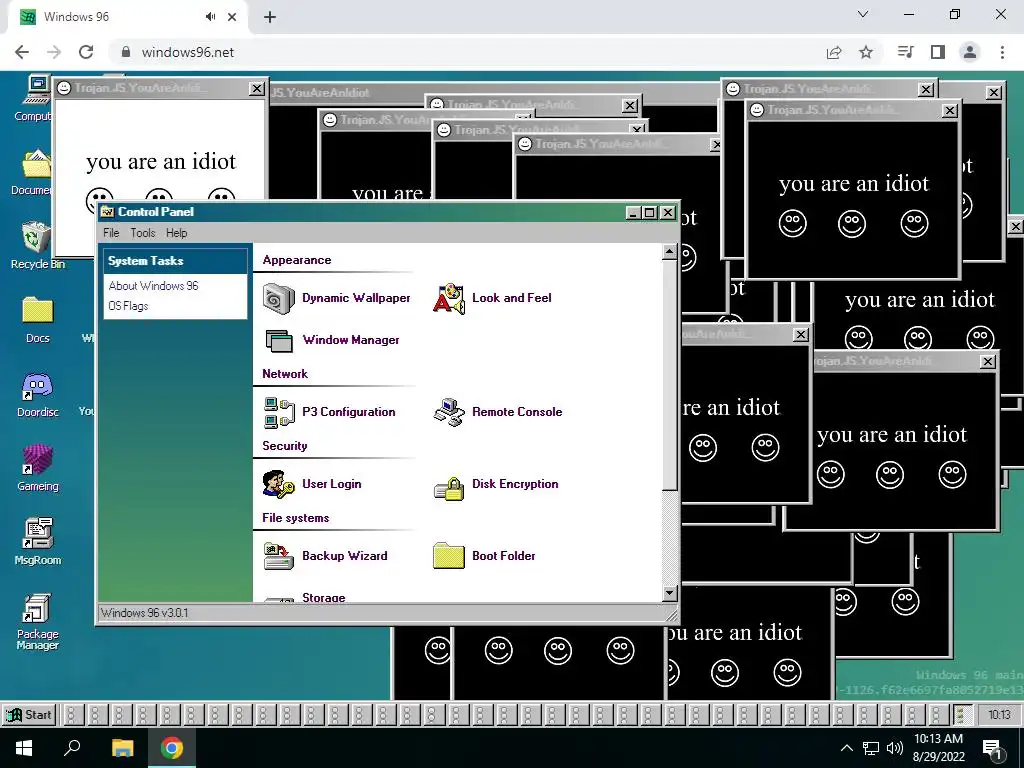Open the tab search chevron
This screenshot has height=768, width=1024.
tap(863, 14)
